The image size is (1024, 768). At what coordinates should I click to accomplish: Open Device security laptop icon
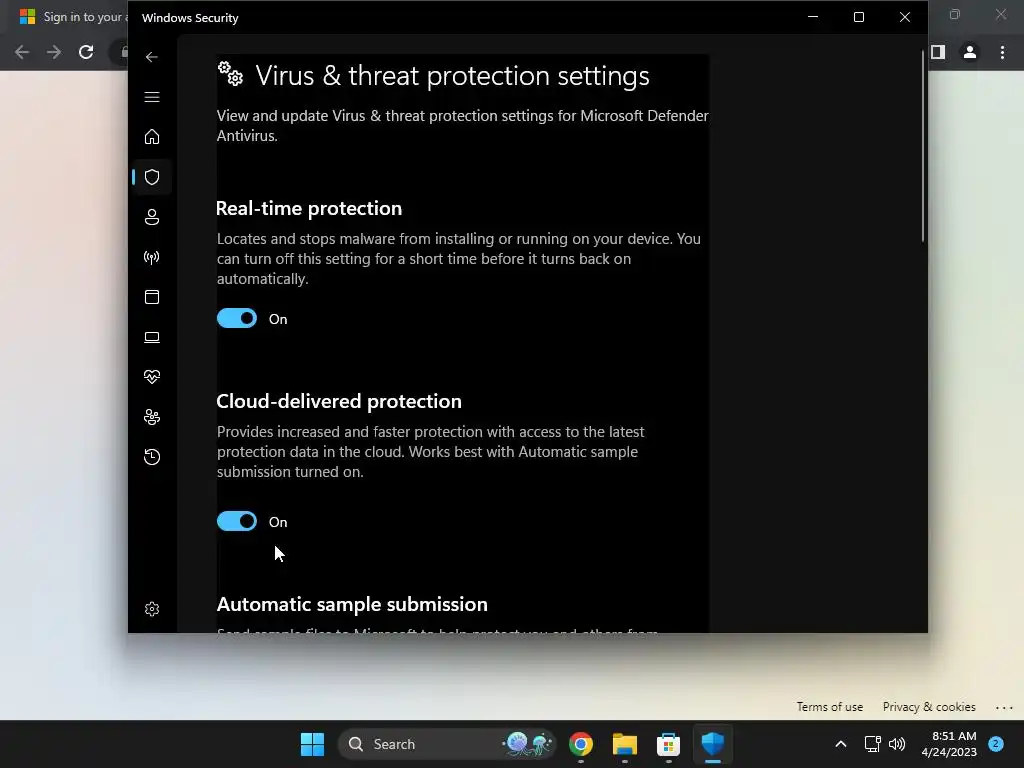(152, 337)
